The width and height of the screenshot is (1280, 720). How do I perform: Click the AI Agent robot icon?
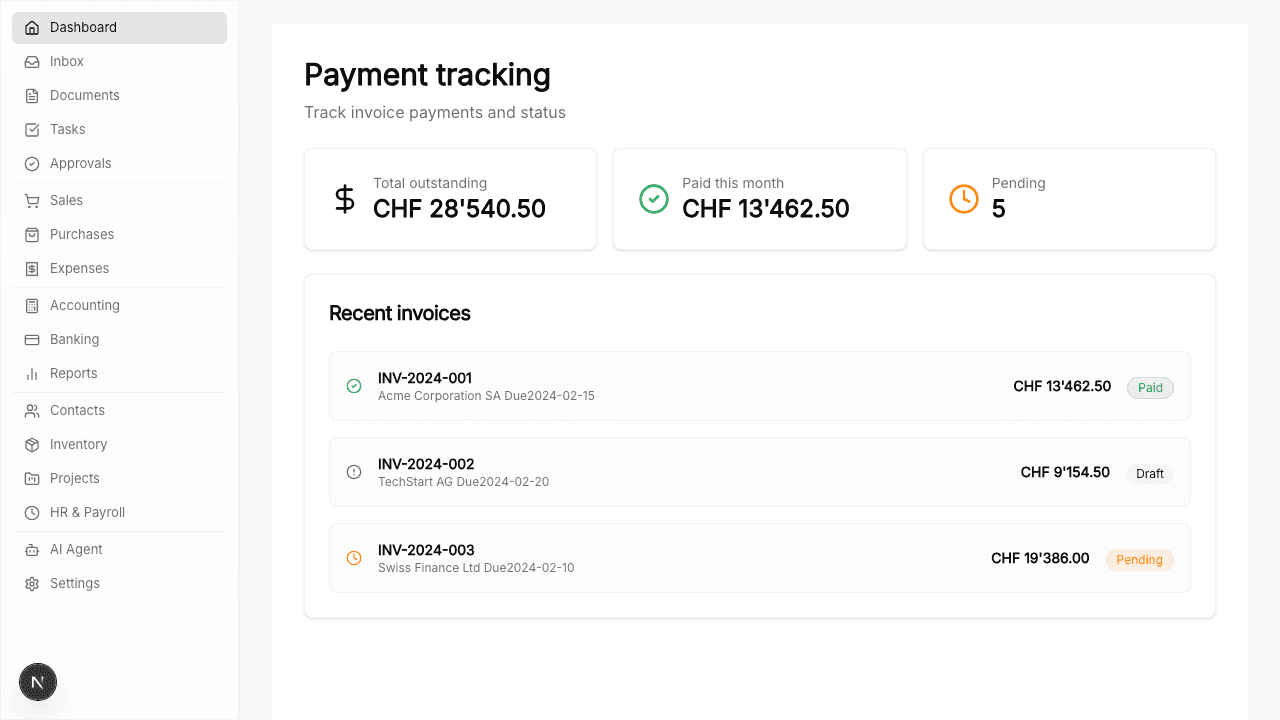32,550
